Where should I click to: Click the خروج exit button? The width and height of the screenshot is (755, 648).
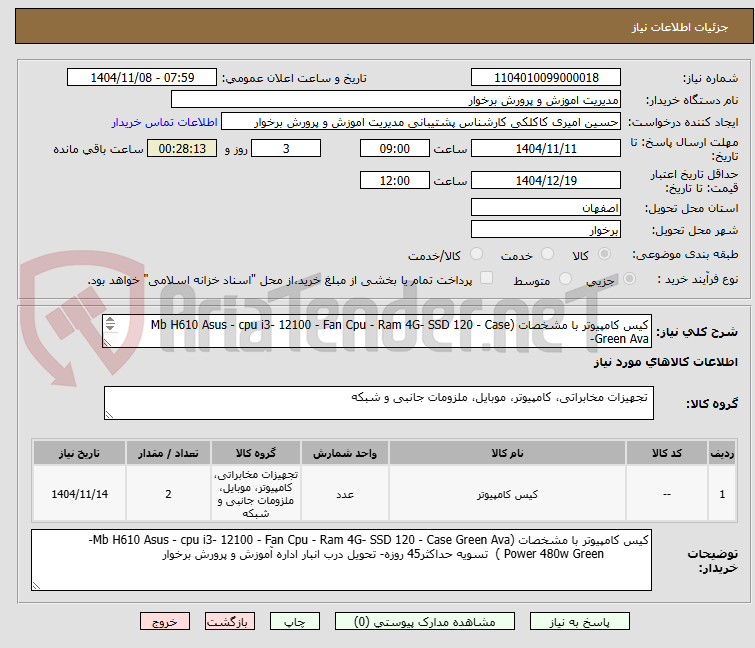pos(165,622)
